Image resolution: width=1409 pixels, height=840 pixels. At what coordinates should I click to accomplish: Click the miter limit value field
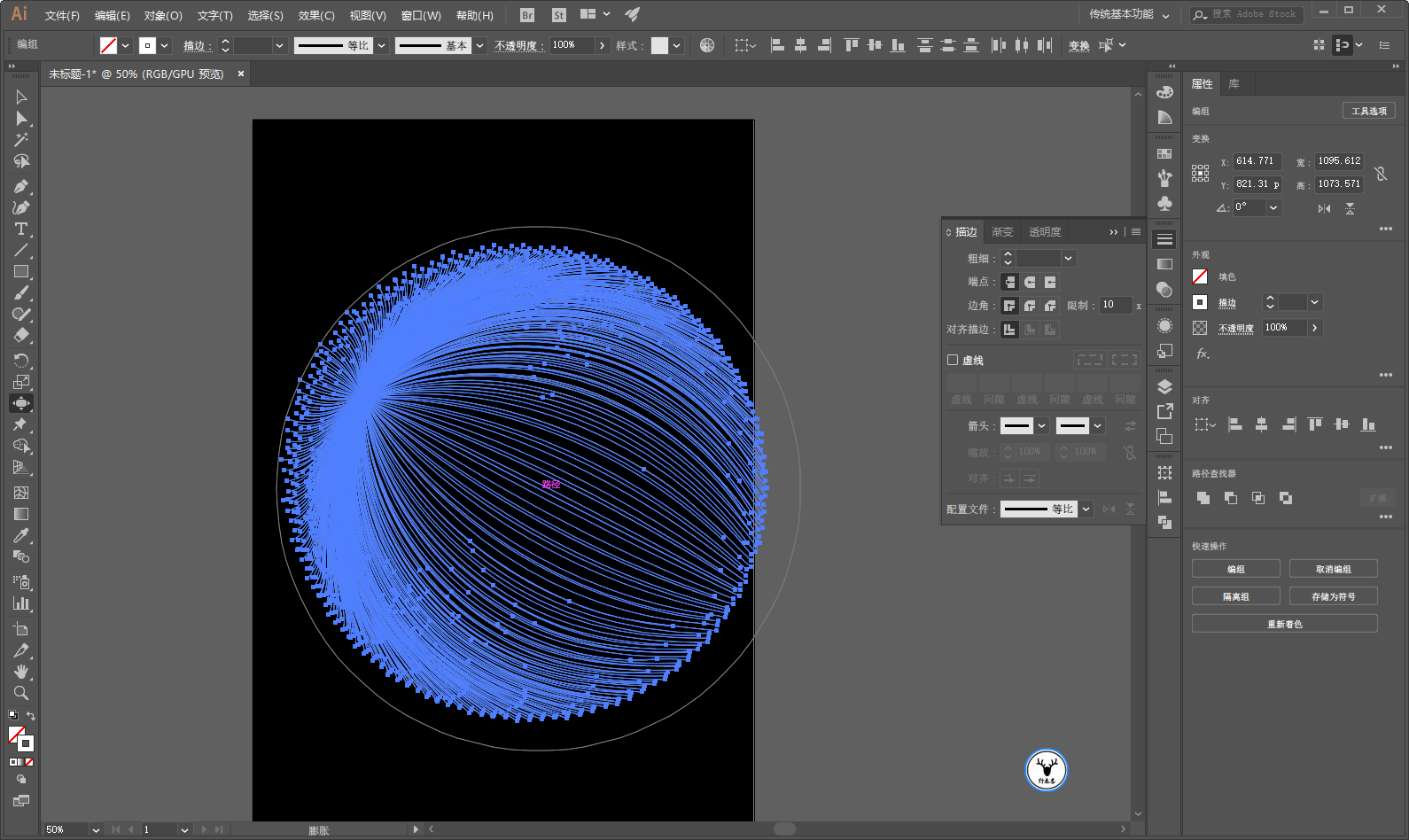(1115, 305)
